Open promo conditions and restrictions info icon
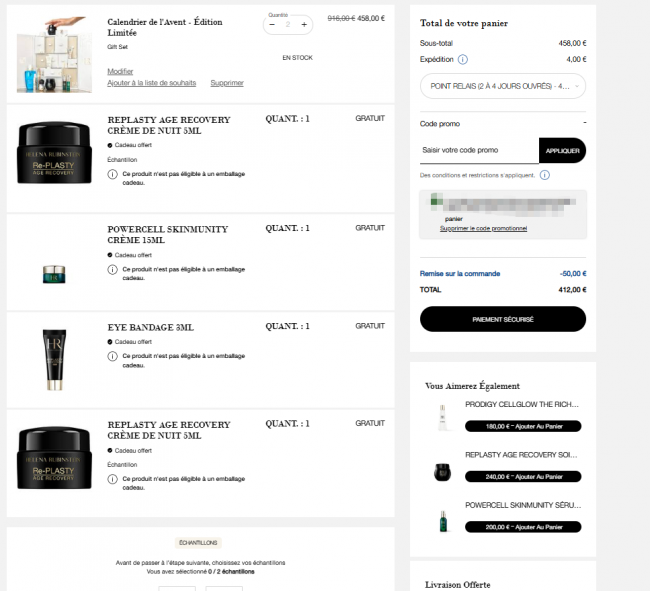Screen dimensions: 650x591 tap(545, 175)
